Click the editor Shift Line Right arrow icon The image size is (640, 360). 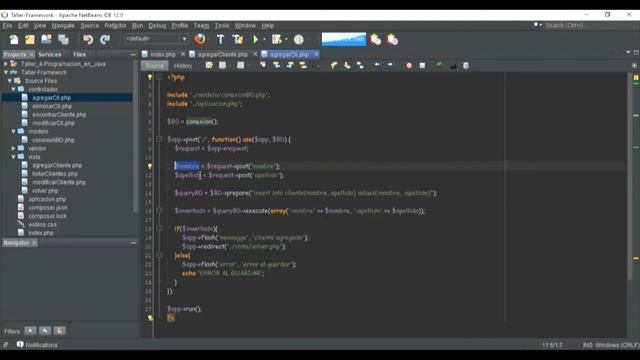(390, 65)
